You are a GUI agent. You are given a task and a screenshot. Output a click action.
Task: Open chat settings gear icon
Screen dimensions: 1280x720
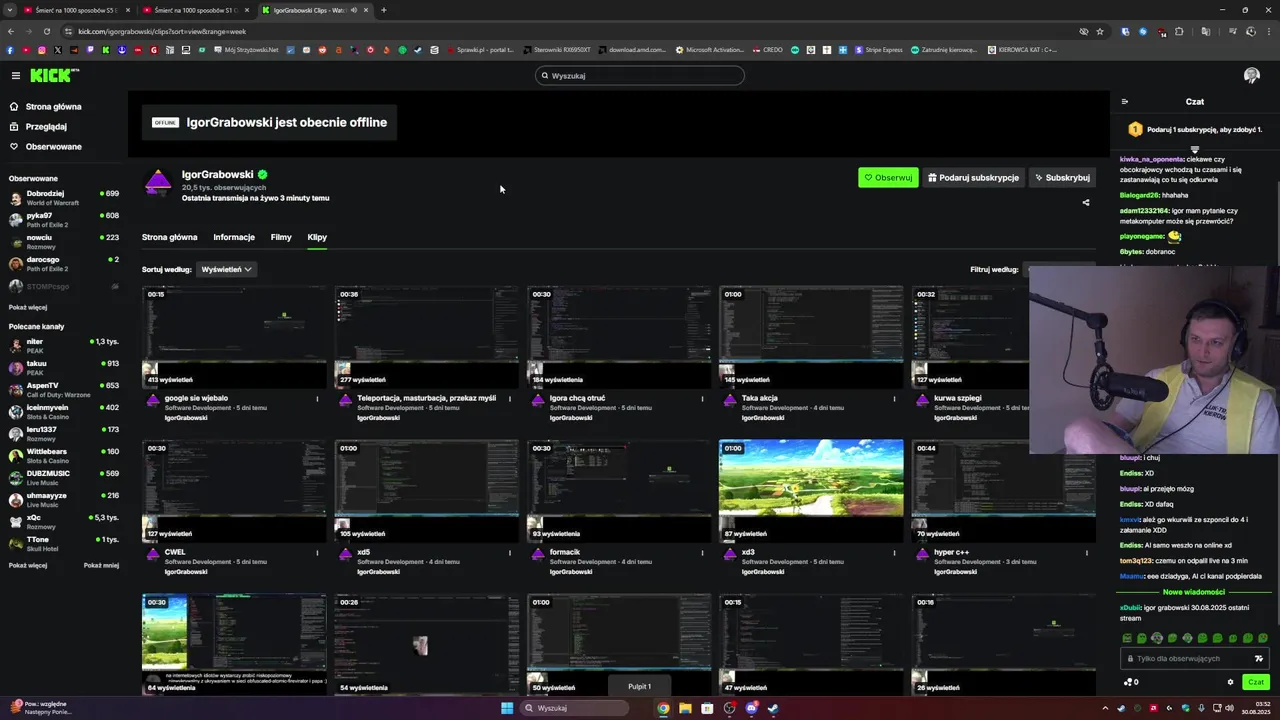1231,682
